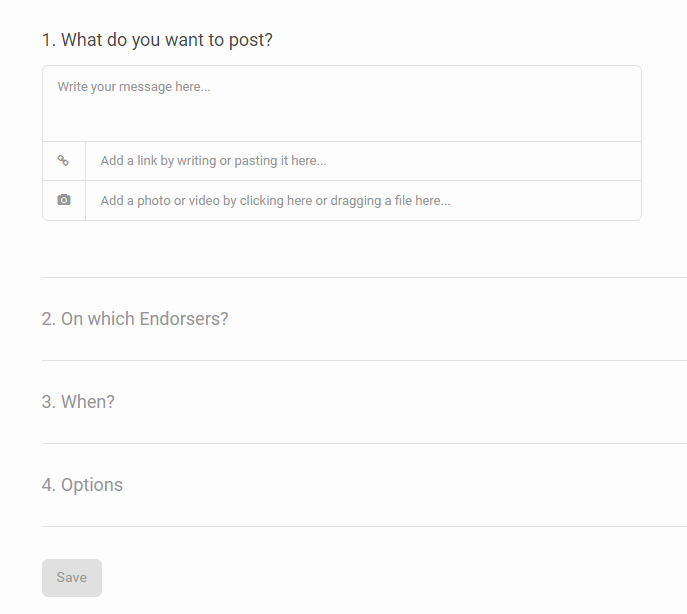Screen dimensions: 687x614
Task: Expand the '3. When?' section
Action: pyautogui.click(x=78, y=402)
